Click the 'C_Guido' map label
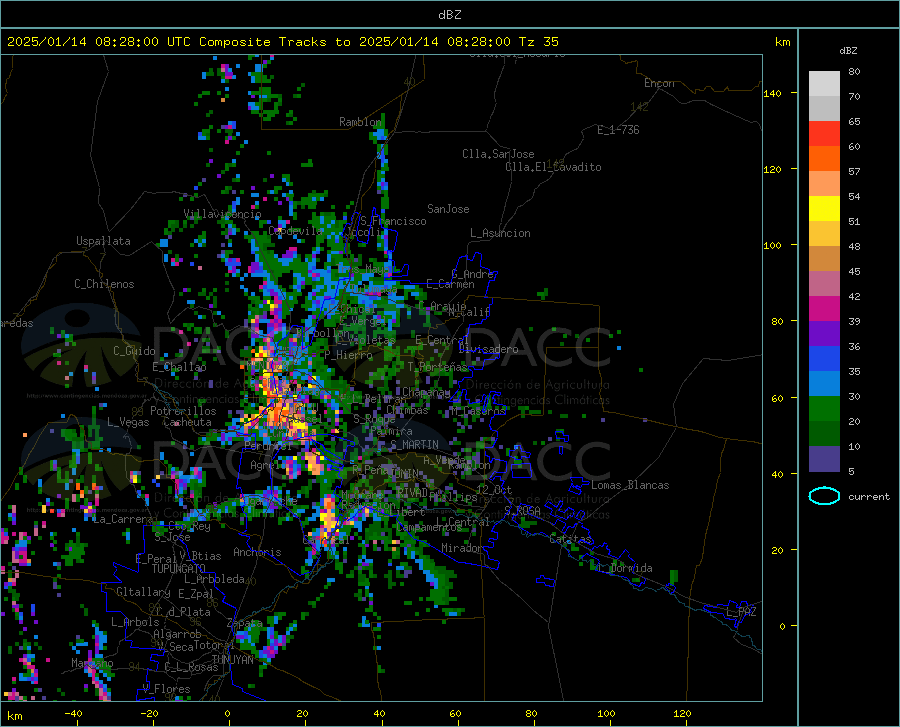The image size is (900, 727). [134, 351]
